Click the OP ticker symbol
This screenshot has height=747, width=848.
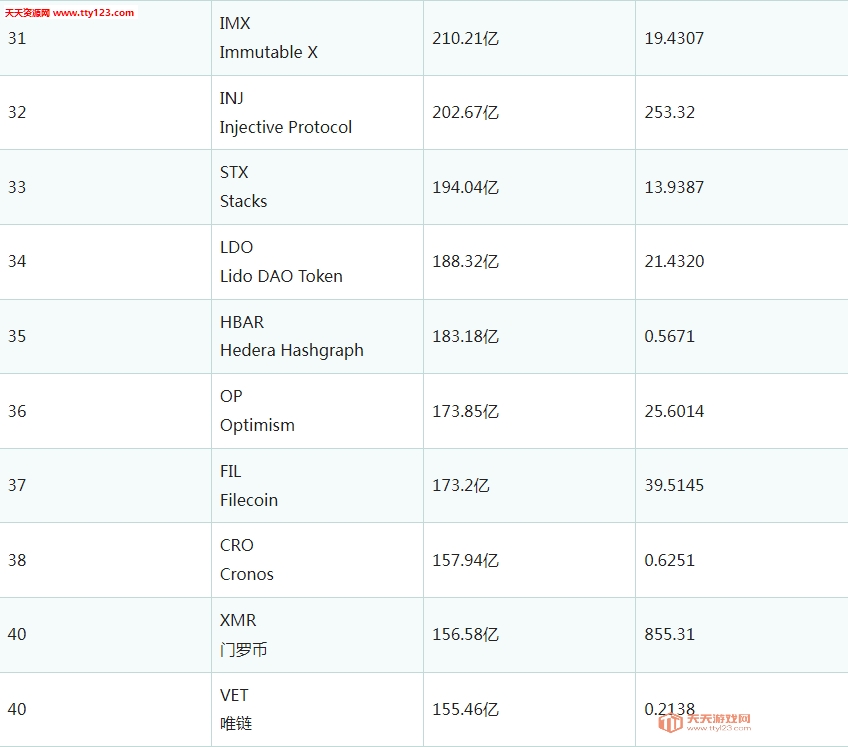click(231, 396)
